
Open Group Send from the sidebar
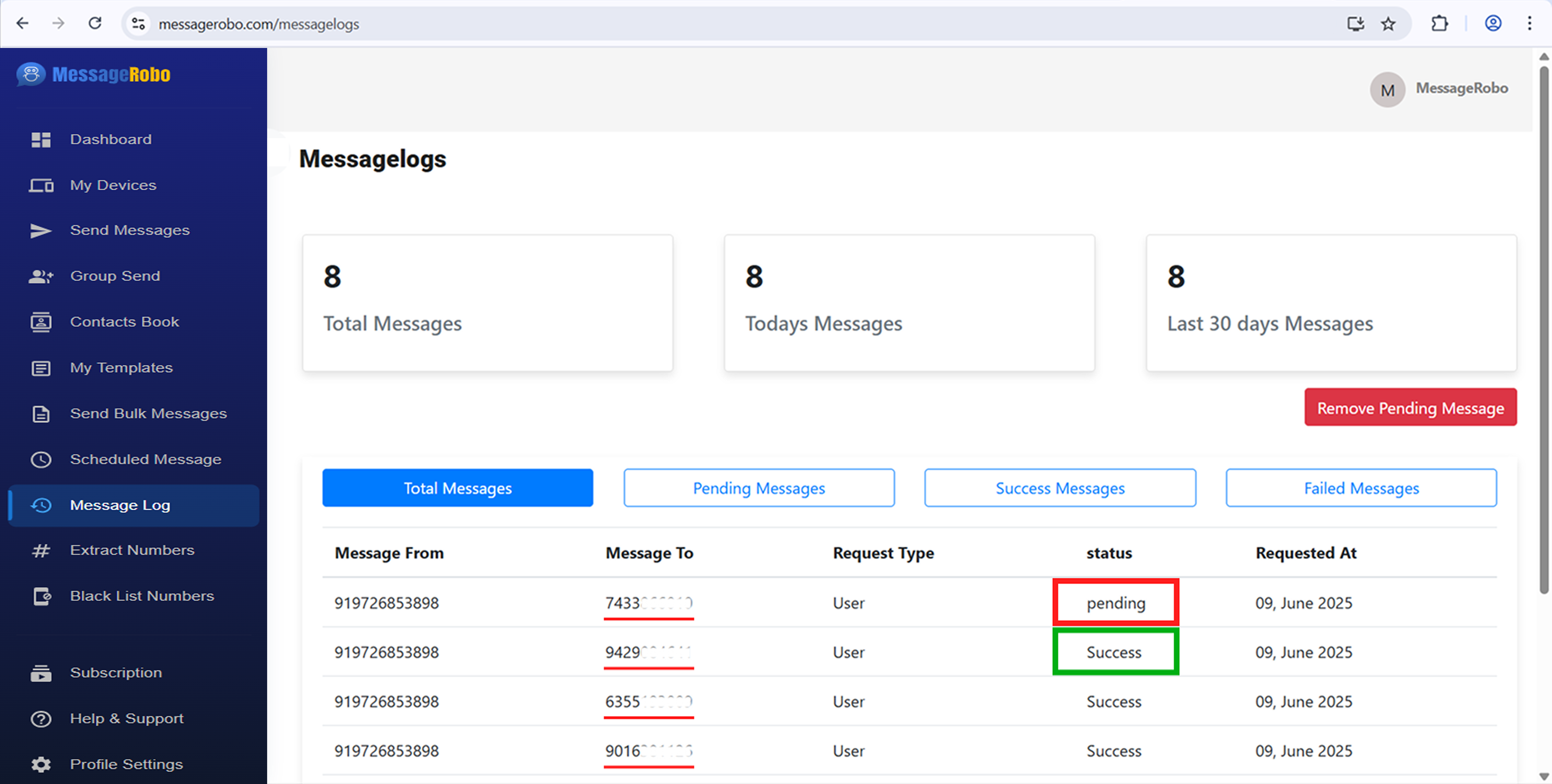click(x=114, y=276)
